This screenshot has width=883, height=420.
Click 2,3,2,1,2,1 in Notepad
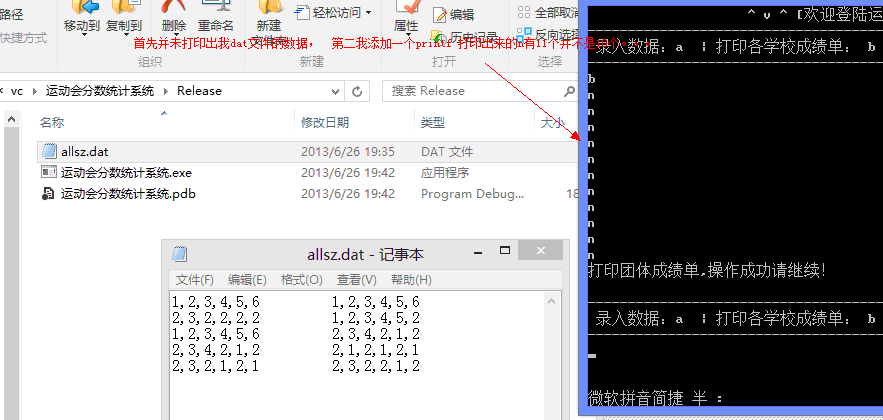pos(216,366)
